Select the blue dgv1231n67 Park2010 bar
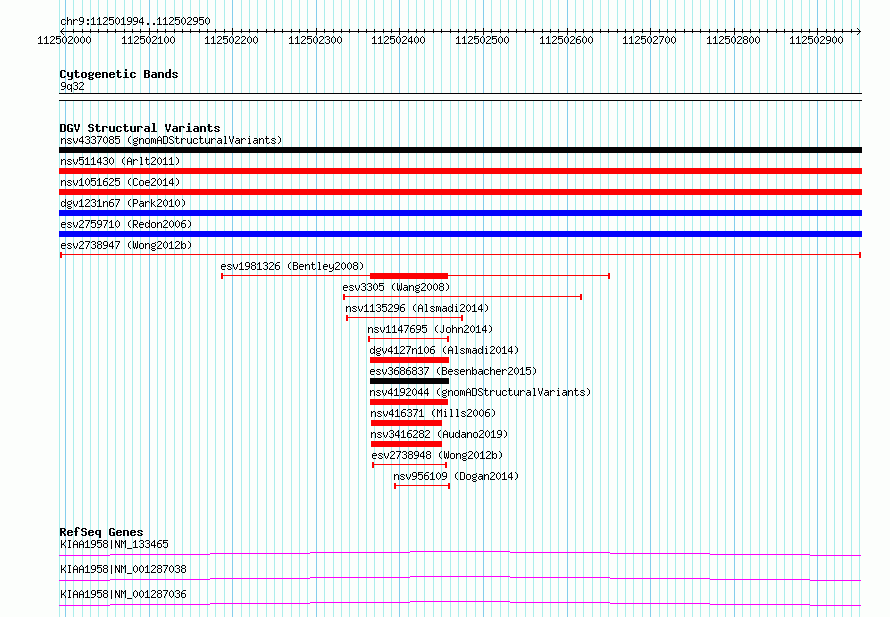 [460, 213]
